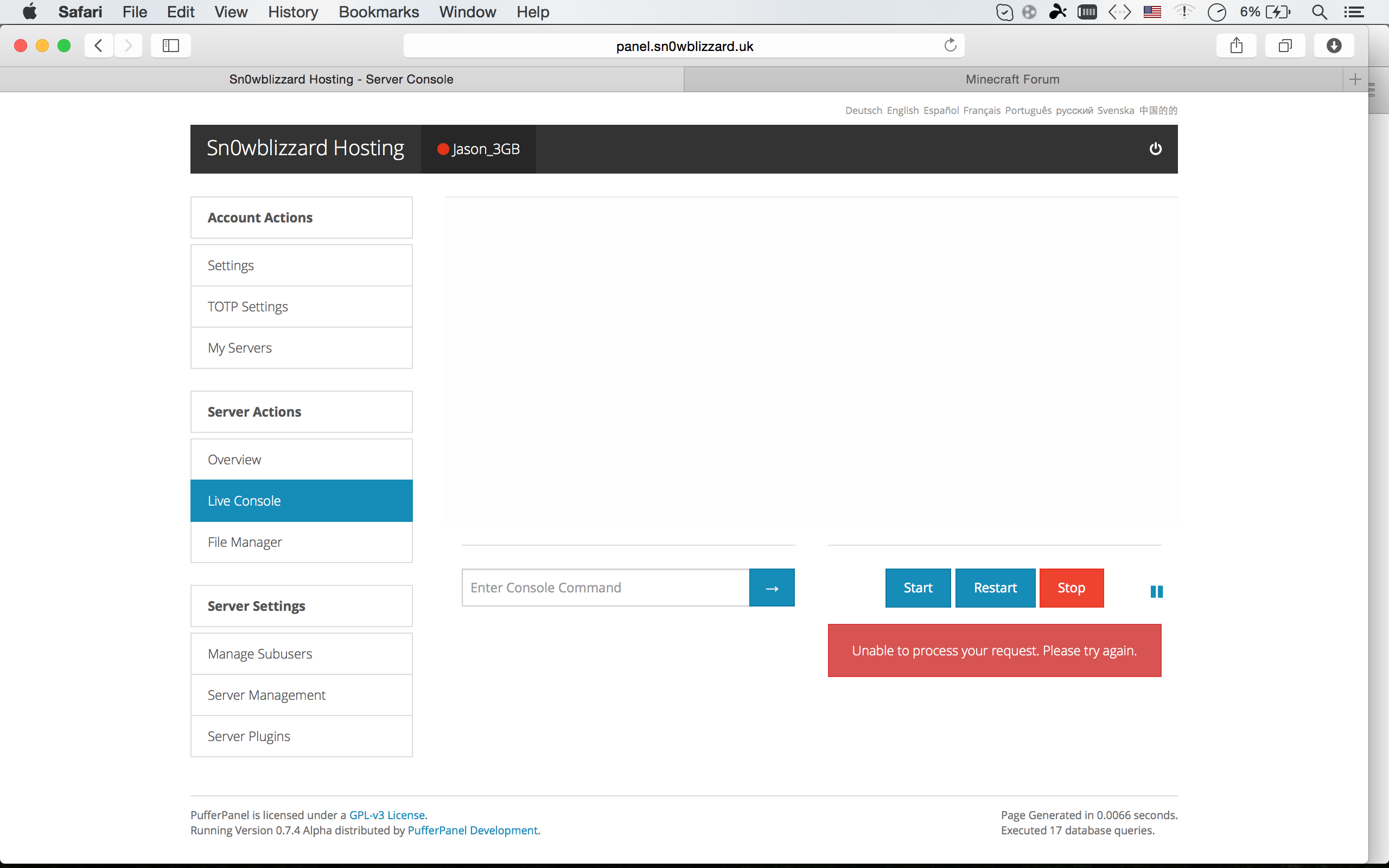This screenshot has height=868, width=1389.
Task: Open a new tab with plus
Action: 1355,79
